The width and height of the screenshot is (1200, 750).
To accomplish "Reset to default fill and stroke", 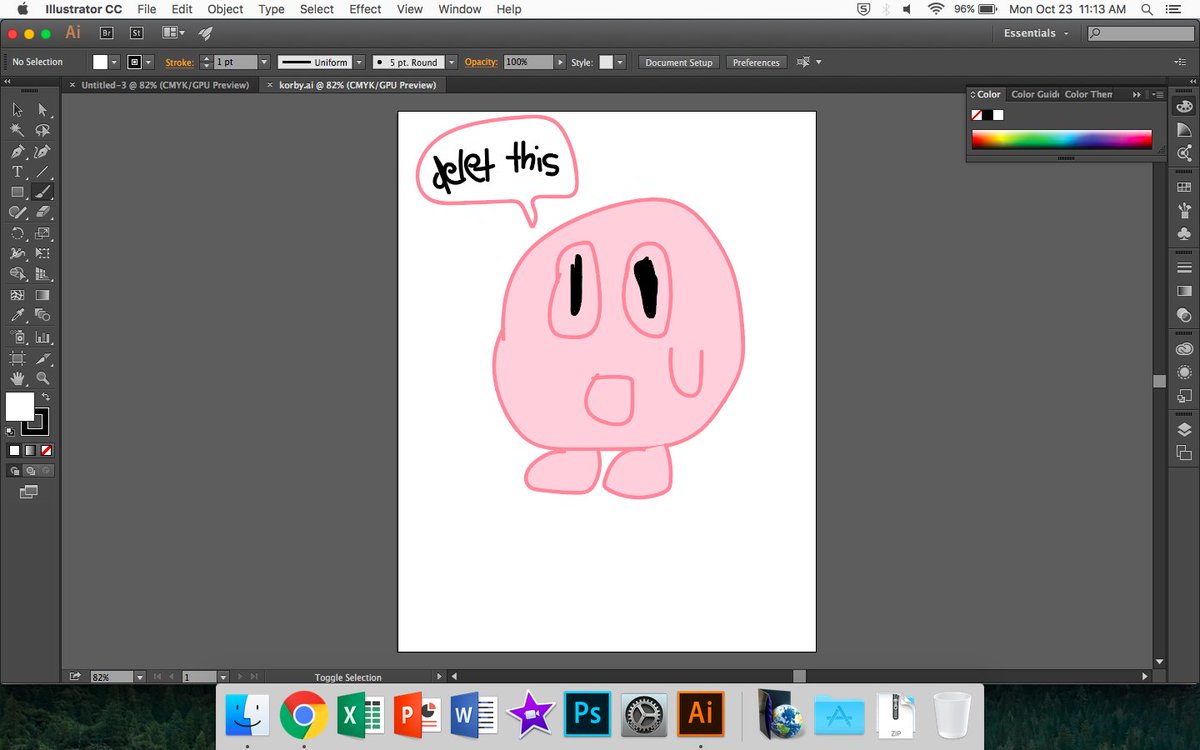I will pos(11,431).
